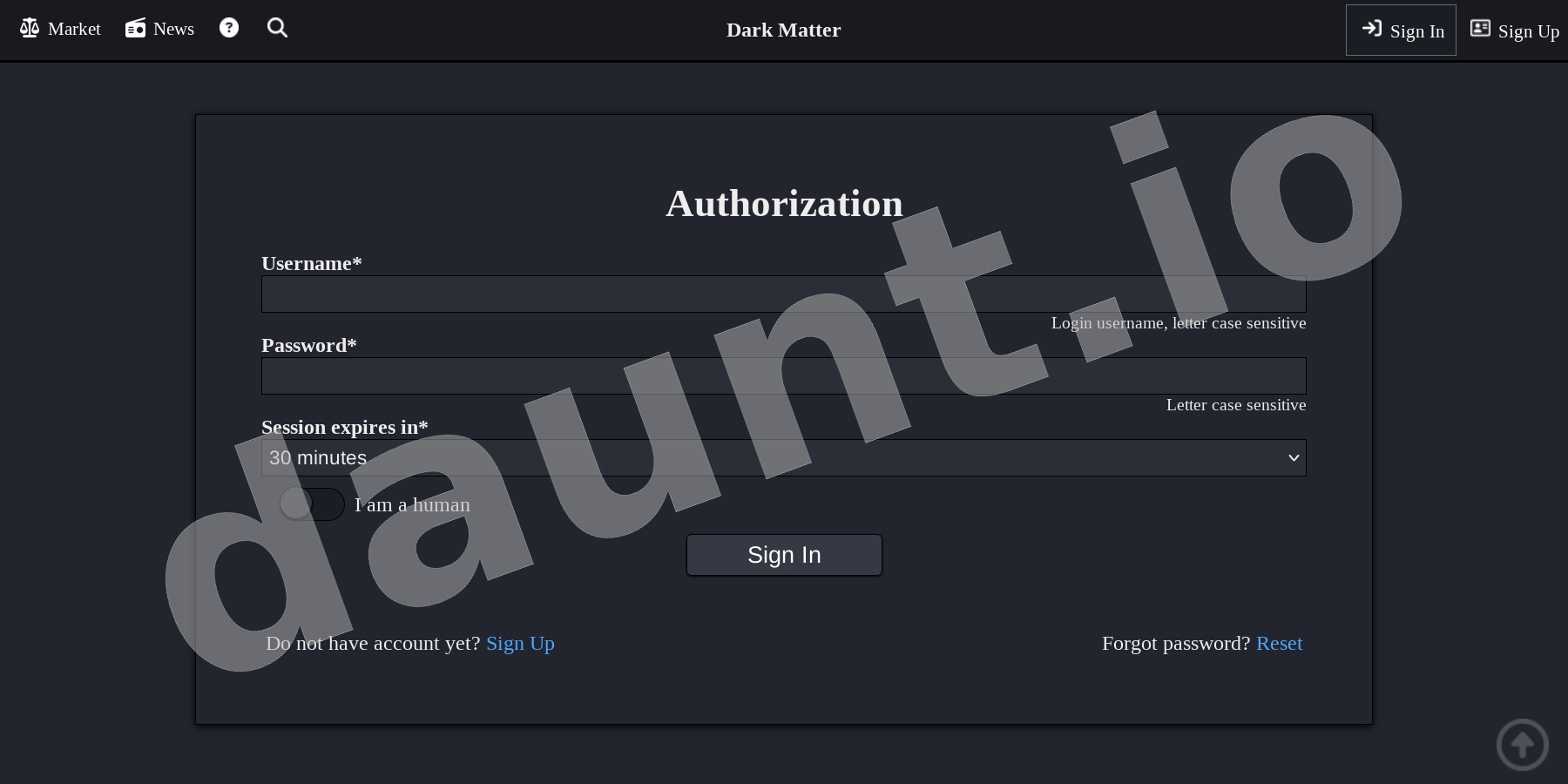Viewport: 1568px width, 784px height.
Task: Click the Dark Matter site title
Action: 783,30
